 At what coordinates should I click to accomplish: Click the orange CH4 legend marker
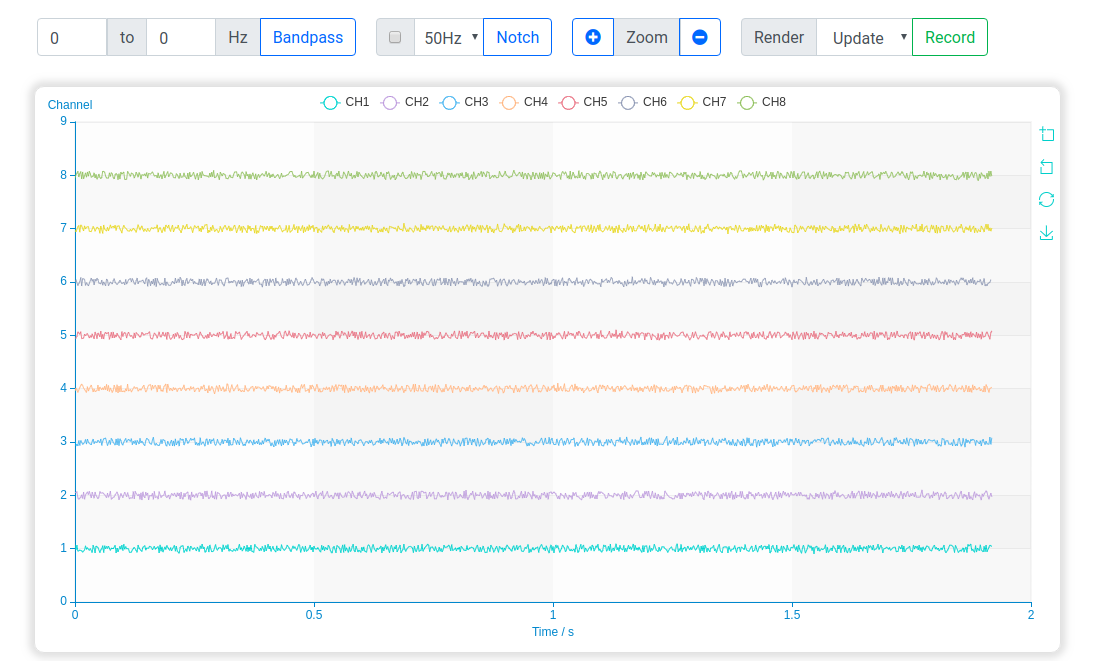tap(509, 101)
